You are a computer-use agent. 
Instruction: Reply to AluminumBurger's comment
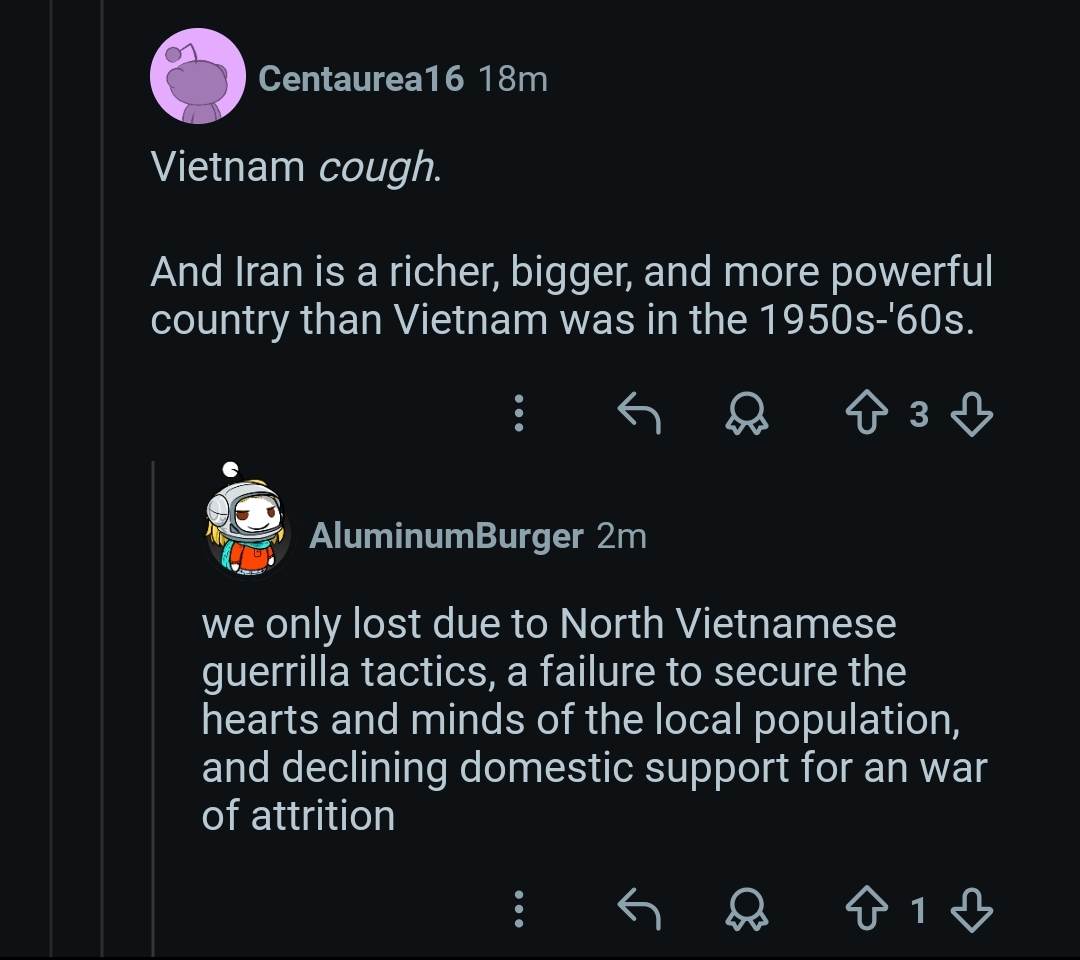point(639,909)
